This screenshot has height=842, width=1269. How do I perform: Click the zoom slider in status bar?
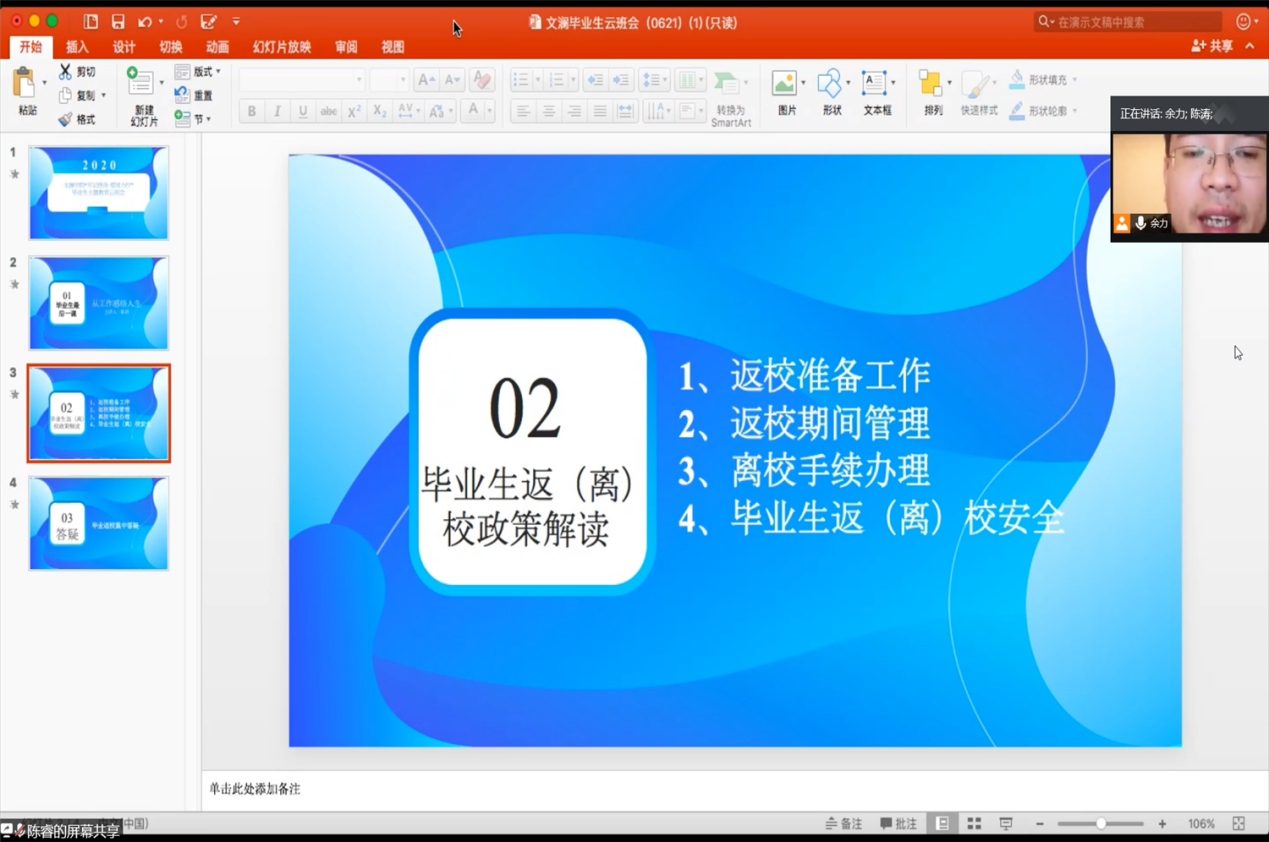click(x=1100, y=824)
